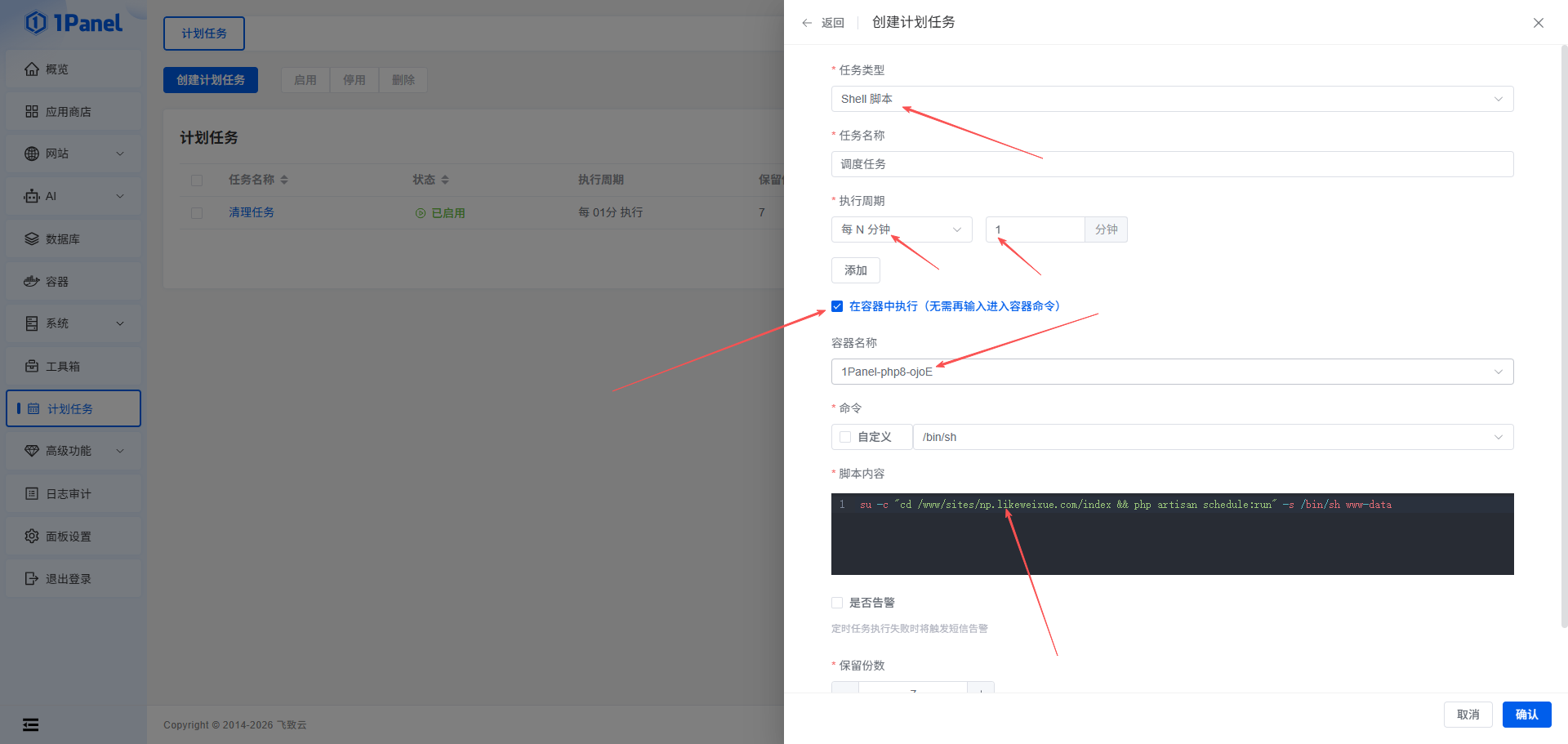This screenshot has height=744, width=1568.
Task: Tick the 是否告警 checkbox
Action: point(837,603)
